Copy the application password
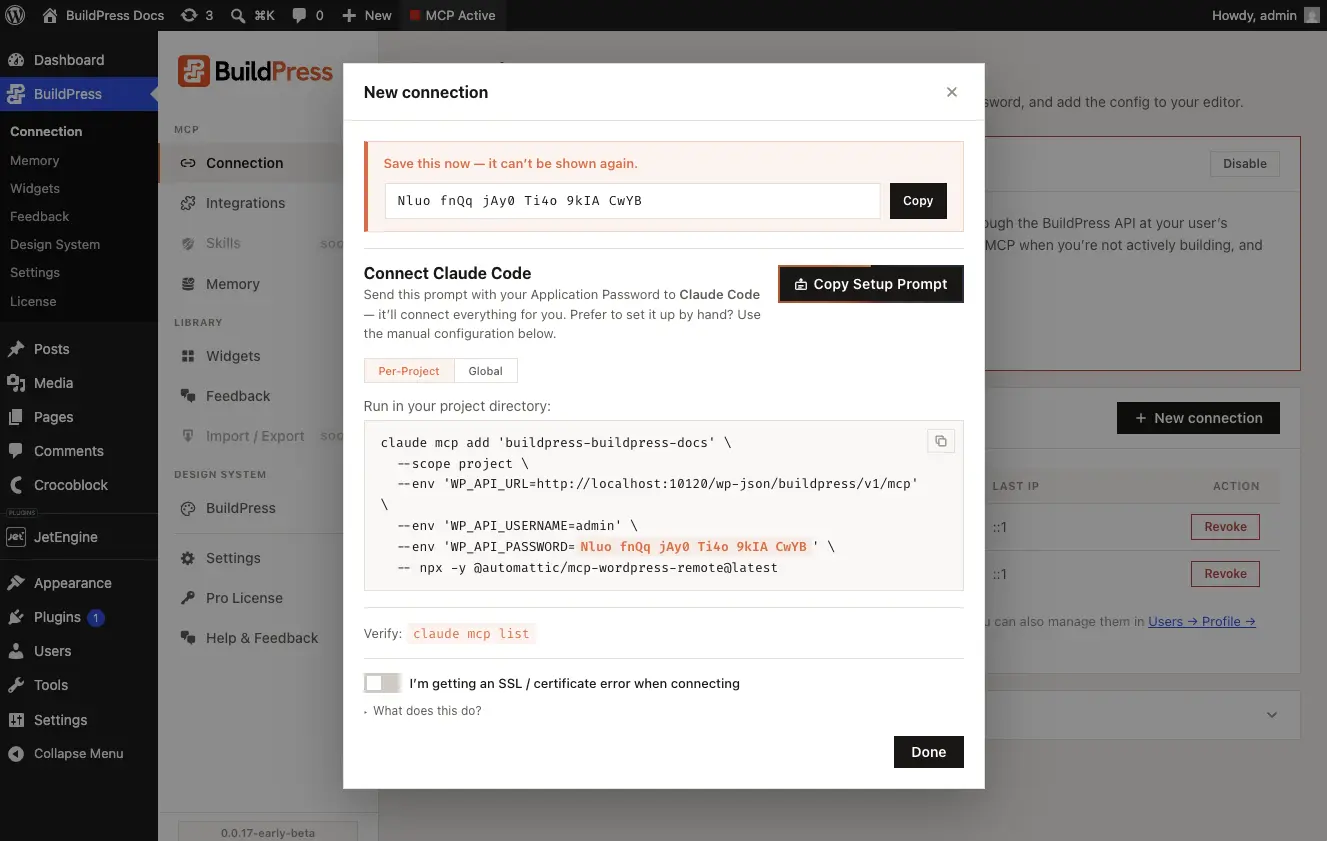The image size is (1327, 841). [x=918, y=200]
